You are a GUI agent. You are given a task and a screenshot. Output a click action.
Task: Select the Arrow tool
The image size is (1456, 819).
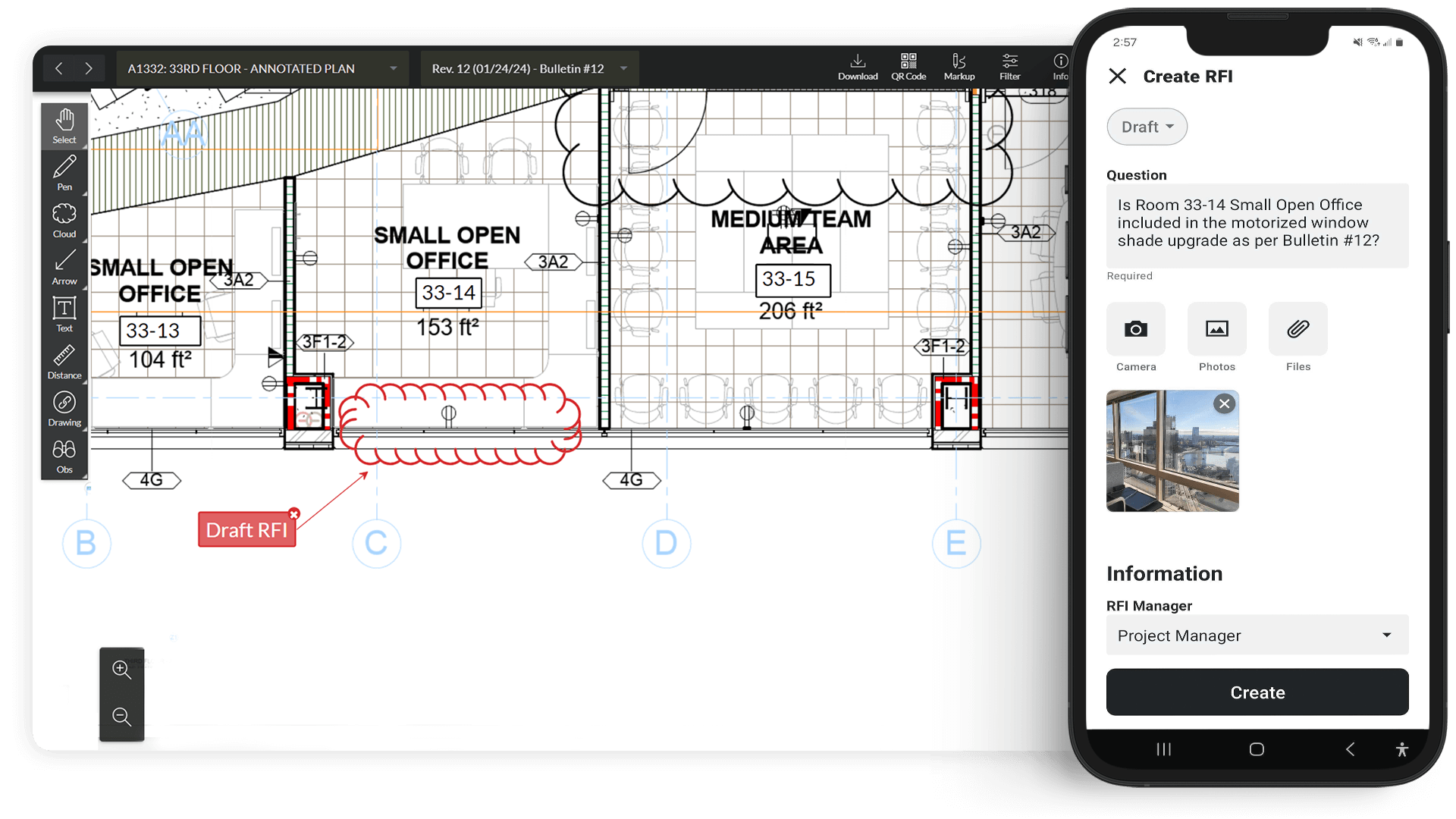click(x=63, y=269)
